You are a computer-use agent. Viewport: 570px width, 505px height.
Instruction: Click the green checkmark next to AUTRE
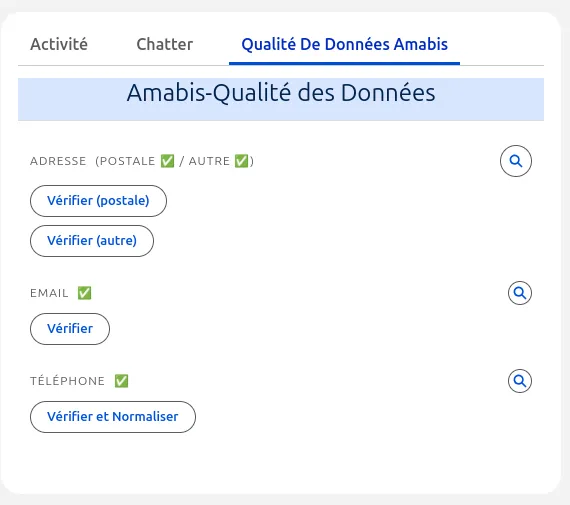241,161
